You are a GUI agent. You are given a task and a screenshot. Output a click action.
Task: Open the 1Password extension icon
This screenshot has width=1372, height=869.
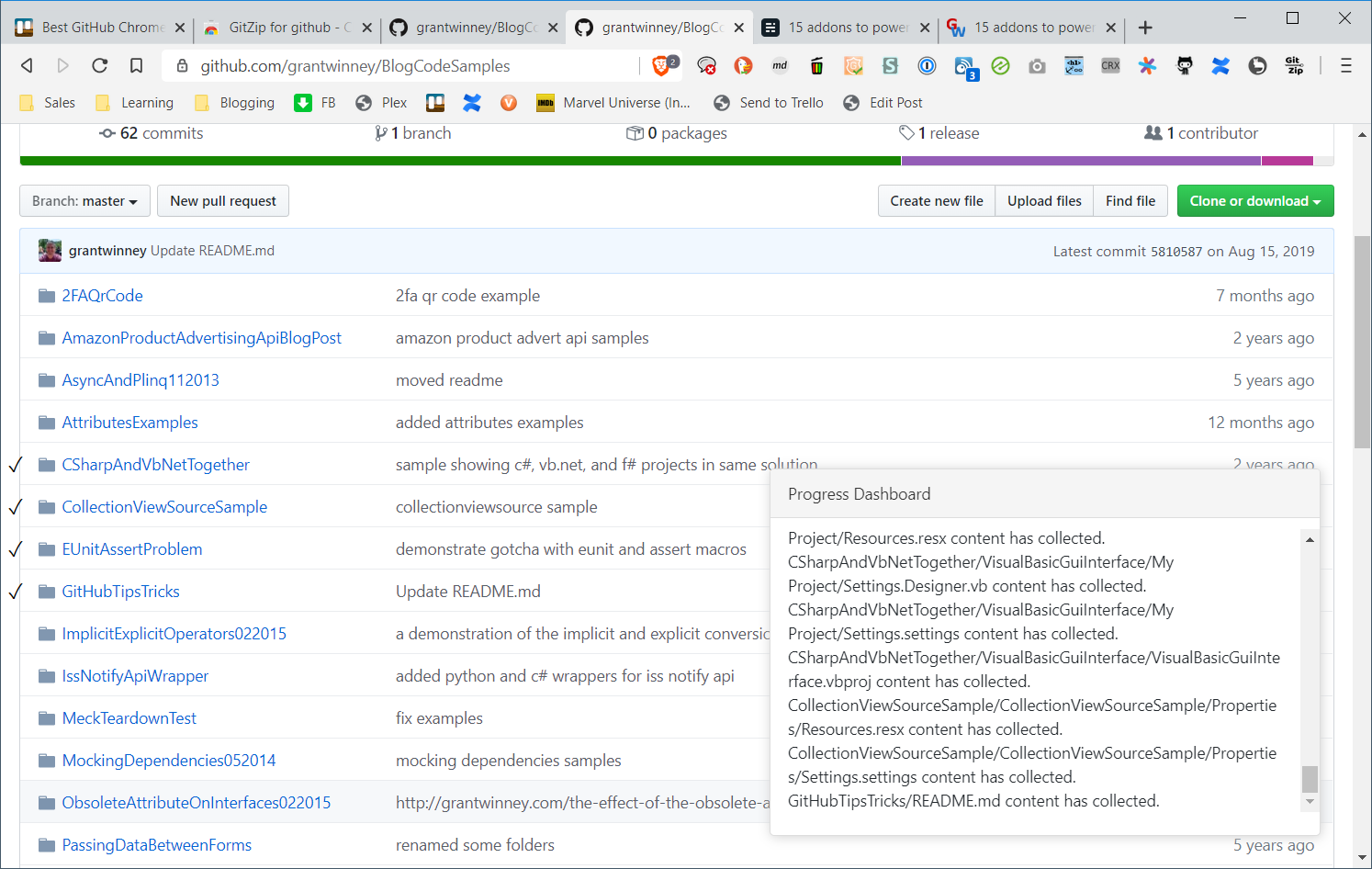(927, 65)
